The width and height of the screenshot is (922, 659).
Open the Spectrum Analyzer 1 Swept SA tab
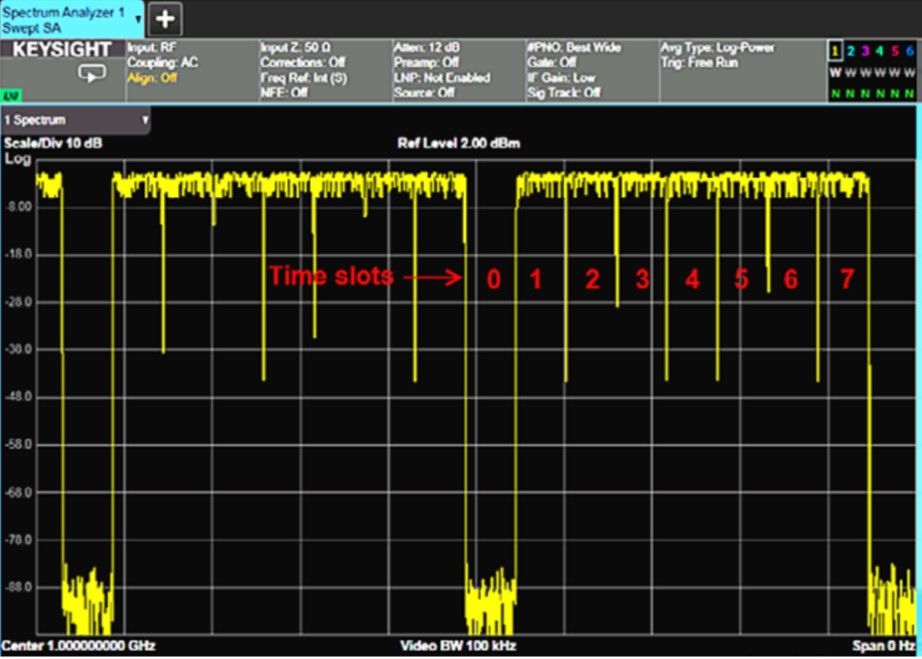point(62,18)
